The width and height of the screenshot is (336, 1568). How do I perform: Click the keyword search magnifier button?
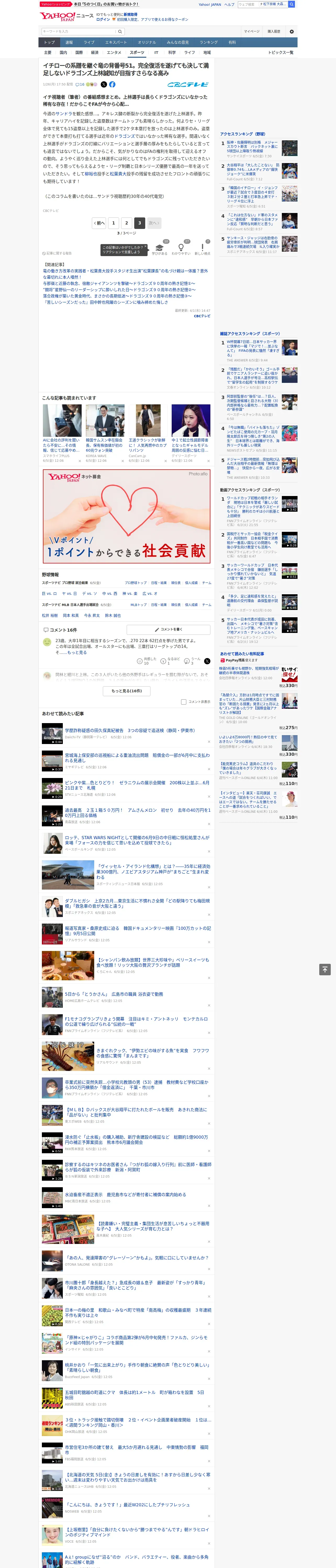pyautogui.click(x=120, y=32)
